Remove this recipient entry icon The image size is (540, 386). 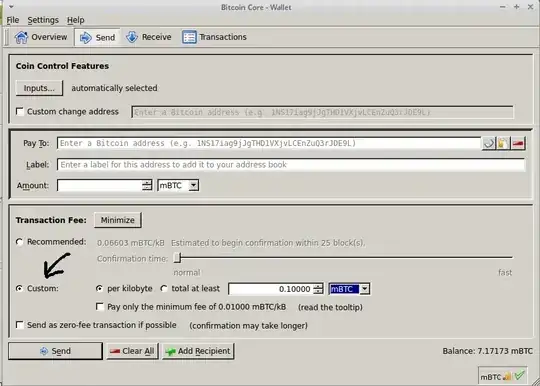[x=518, y=143]
